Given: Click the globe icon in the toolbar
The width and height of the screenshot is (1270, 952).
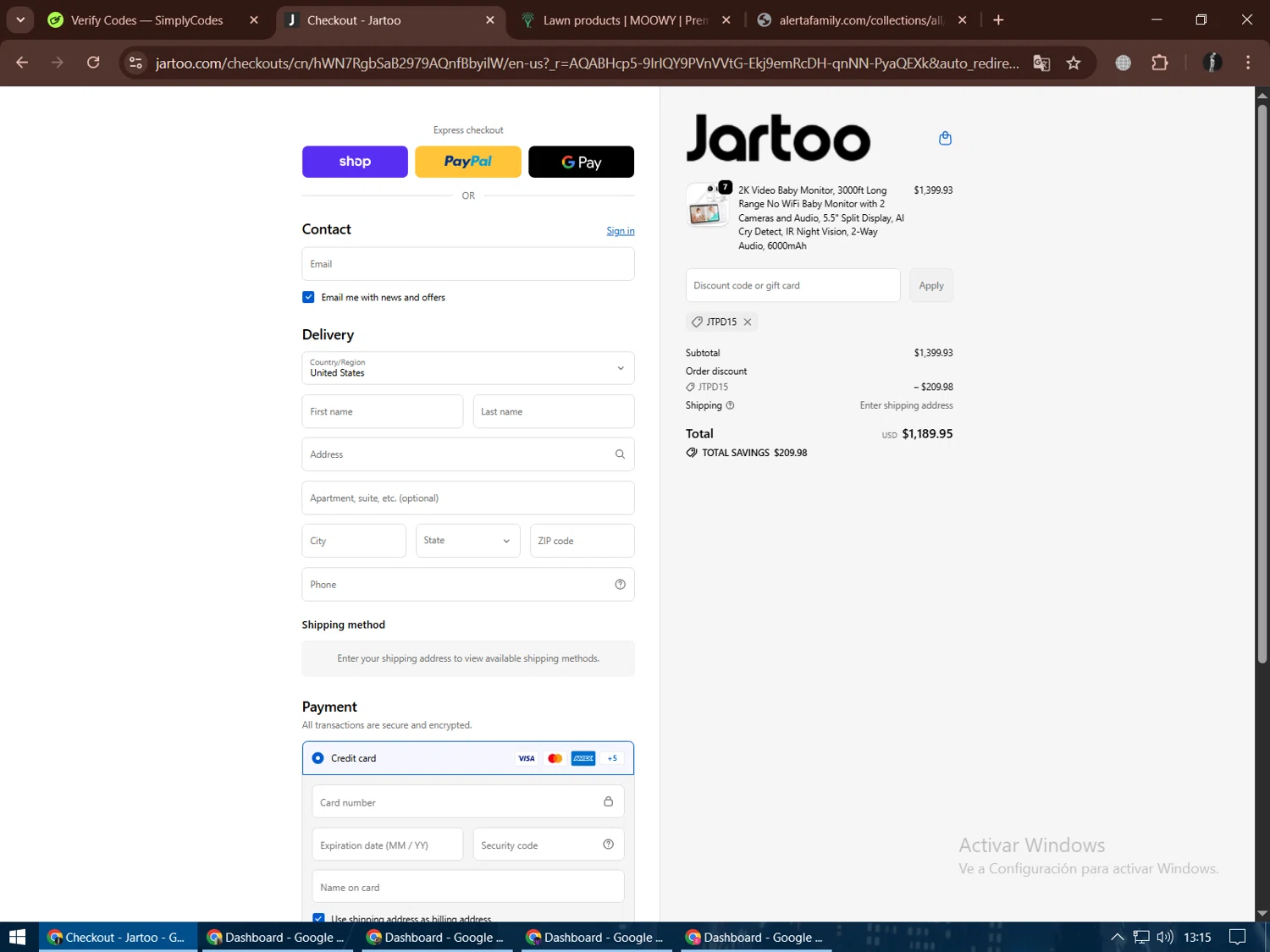Looking at the screenshot, I should pos(1124,63).
